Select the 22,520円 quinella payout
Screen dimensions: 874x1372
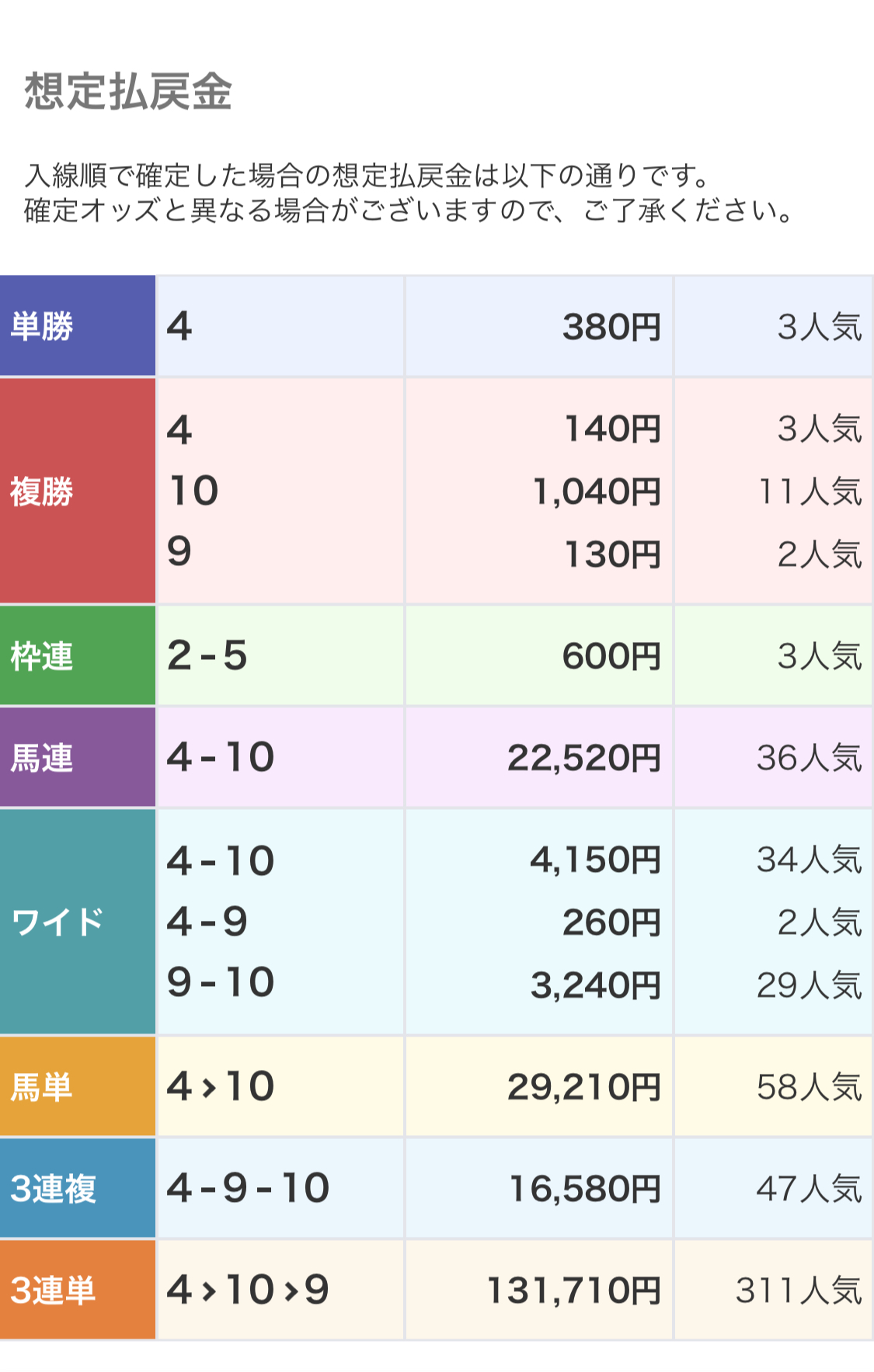tap(583, 758)
